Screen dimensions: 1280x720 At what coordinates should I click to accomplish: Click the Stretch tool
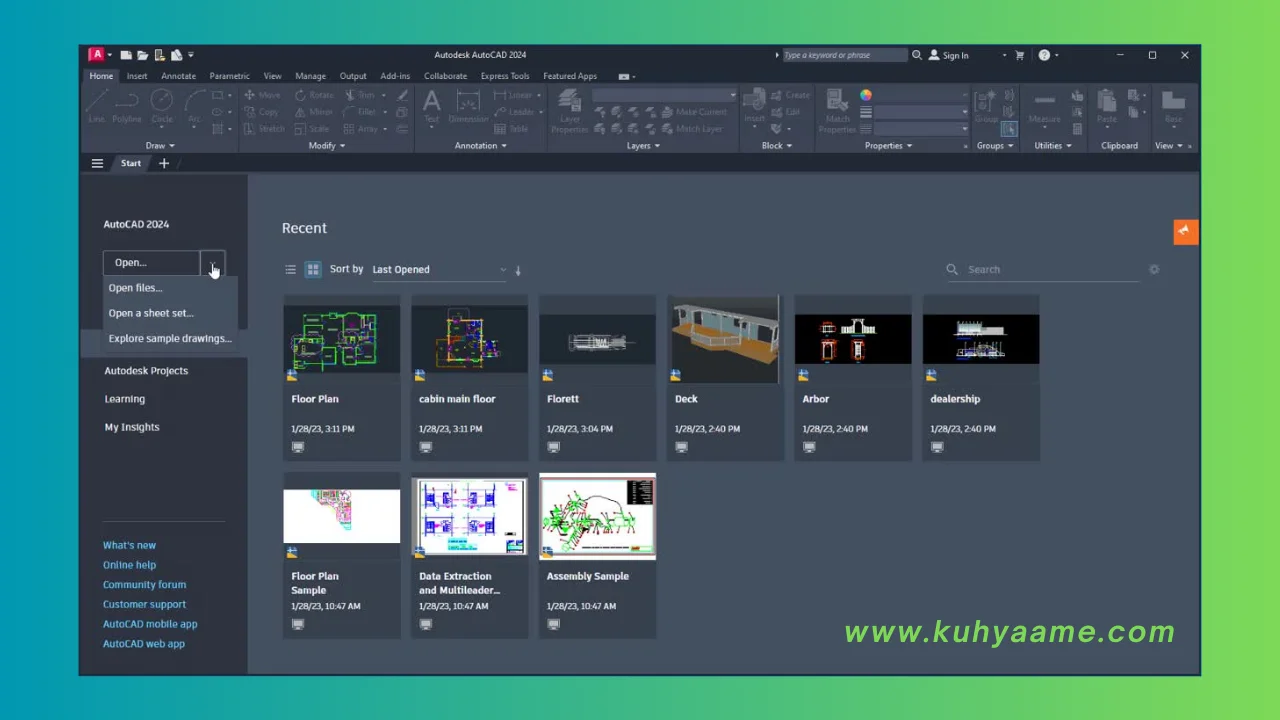[264, 129]
